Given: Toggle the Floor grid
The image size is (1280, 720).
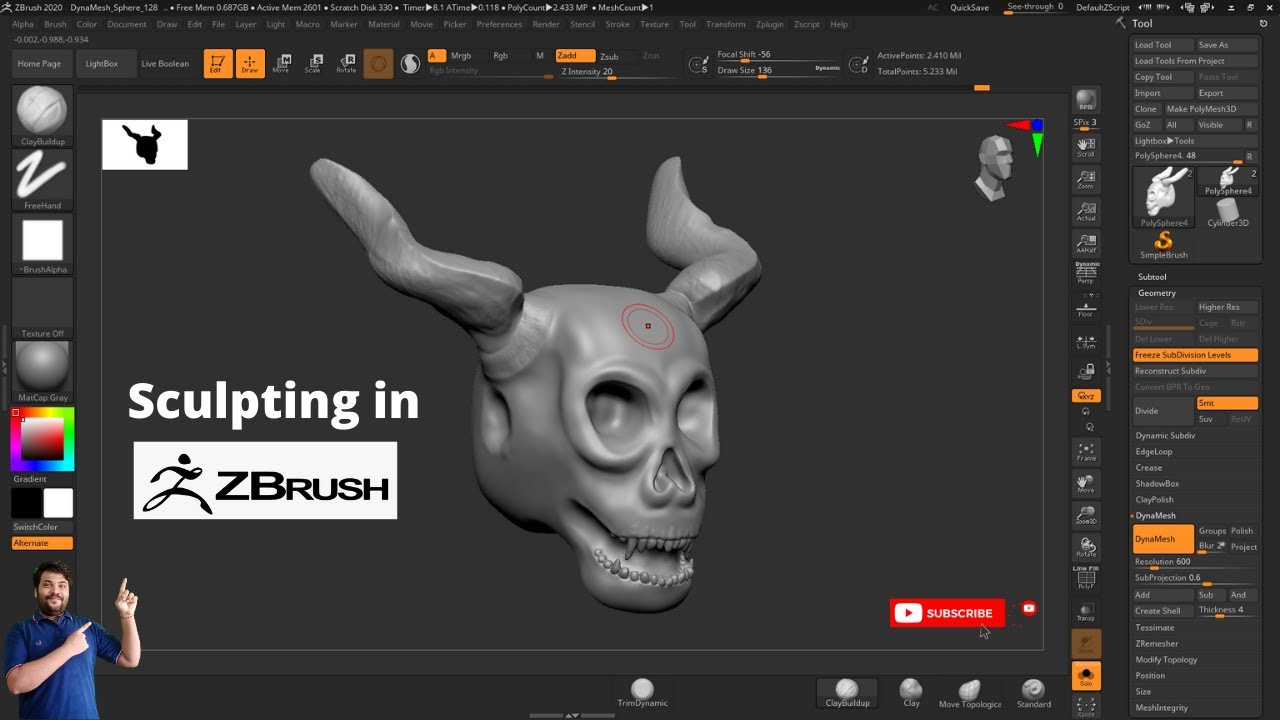Looking at the screenshot, I should click(x=1085, y=309).
